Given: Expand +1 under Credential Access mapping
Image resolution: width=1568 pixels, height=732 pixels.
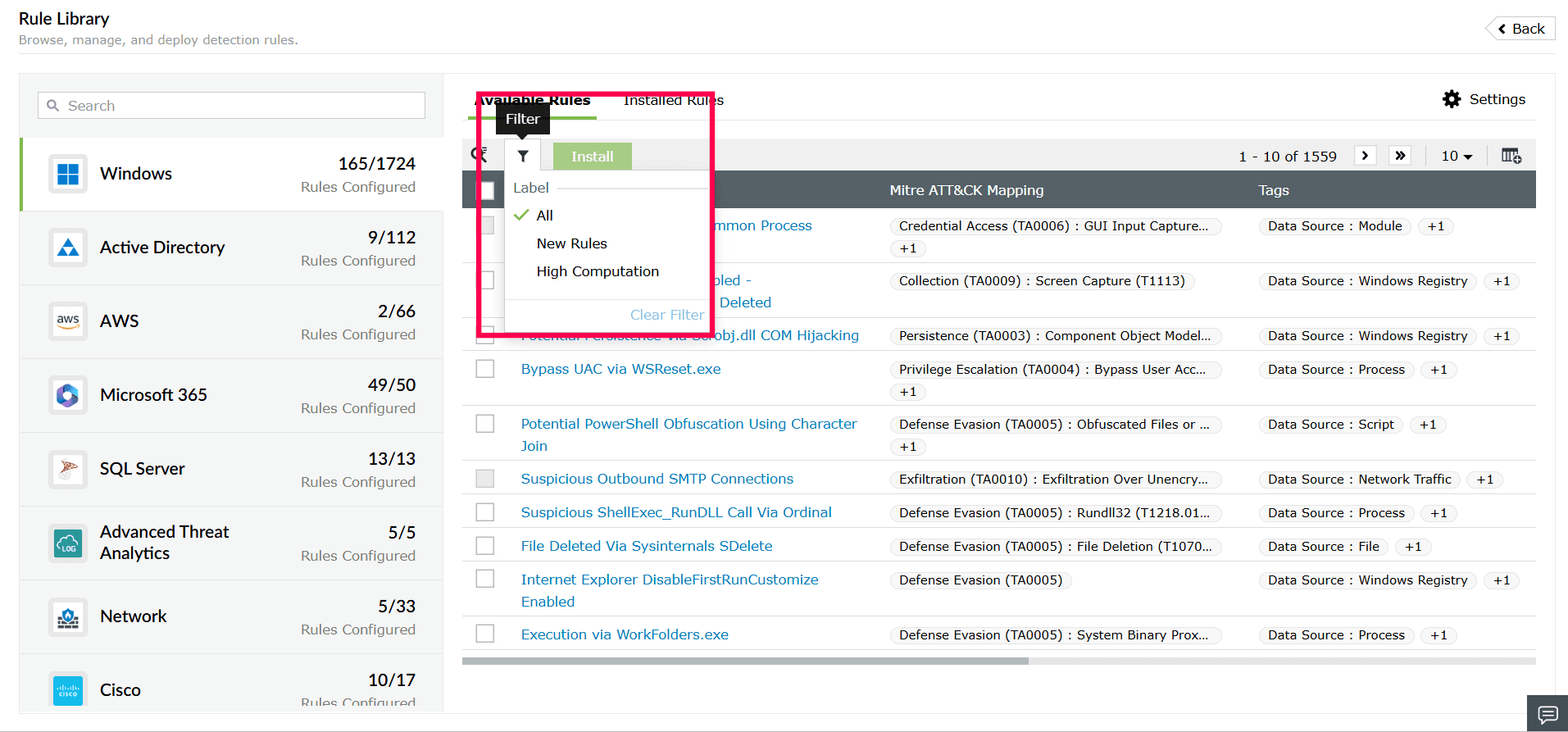Looking at the screenshot, I should click(x=908, y=248).
